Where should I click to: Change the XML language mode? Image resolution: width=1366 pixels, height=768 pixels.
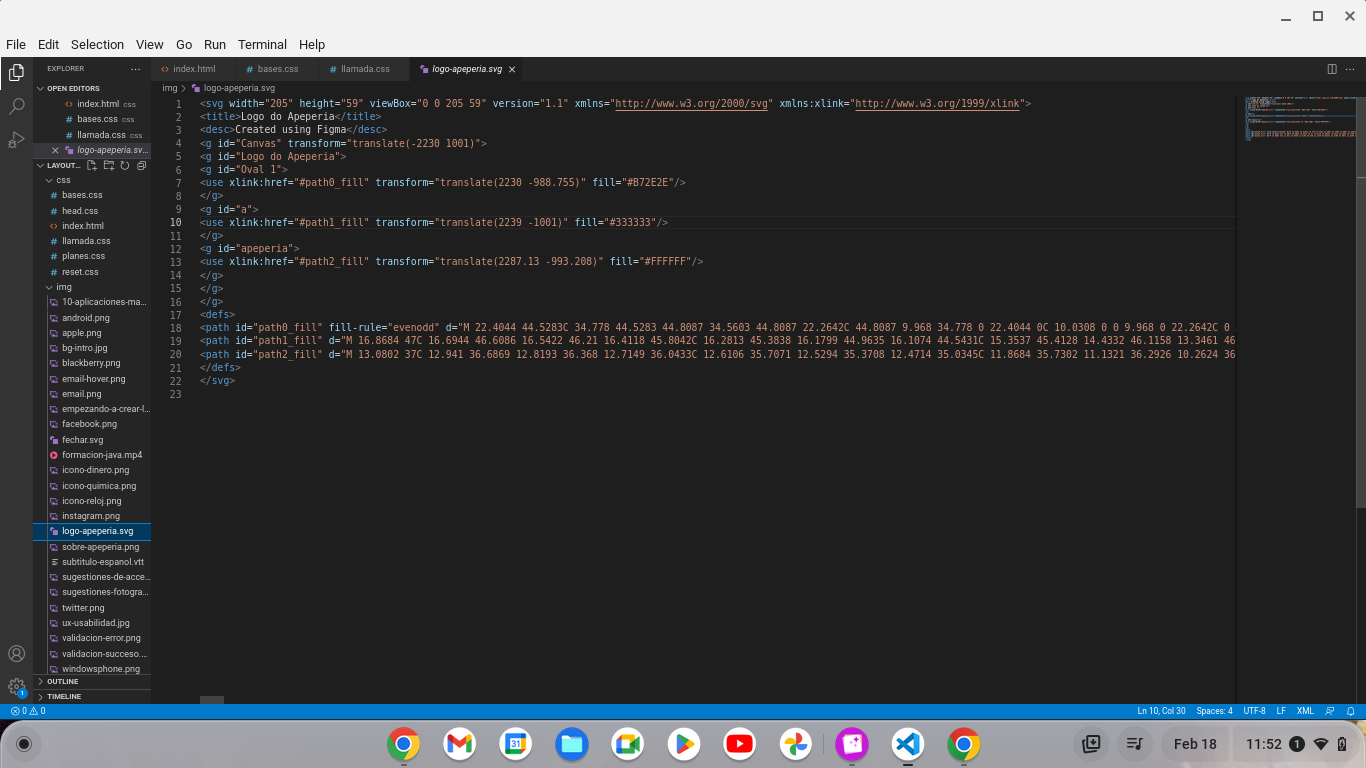click(x=1305, y=711)
